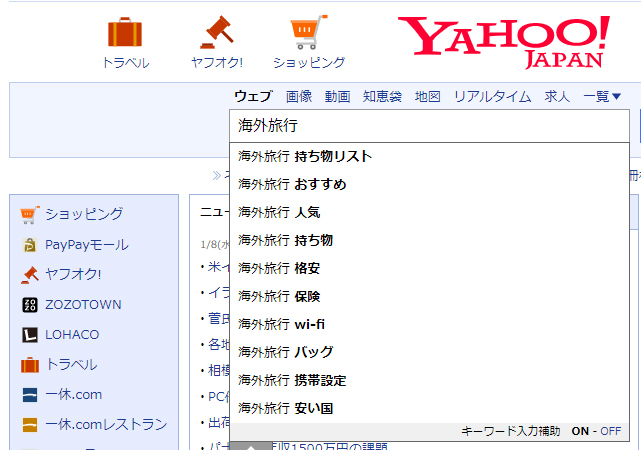Click the ZOZOTOWN logo icon
The image size is (641, 450).
pos(29,305)
